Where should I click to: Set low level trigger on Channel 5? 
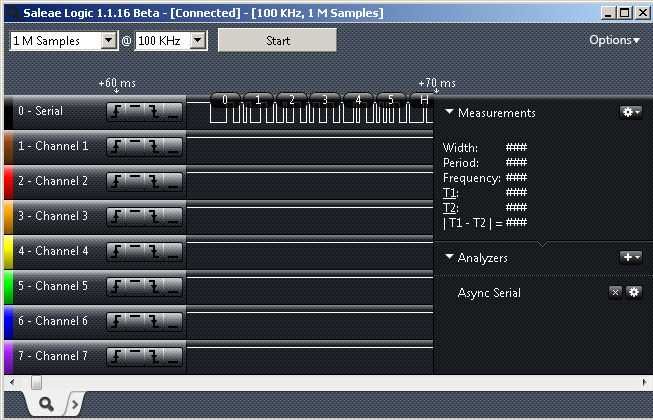point(173,286)
